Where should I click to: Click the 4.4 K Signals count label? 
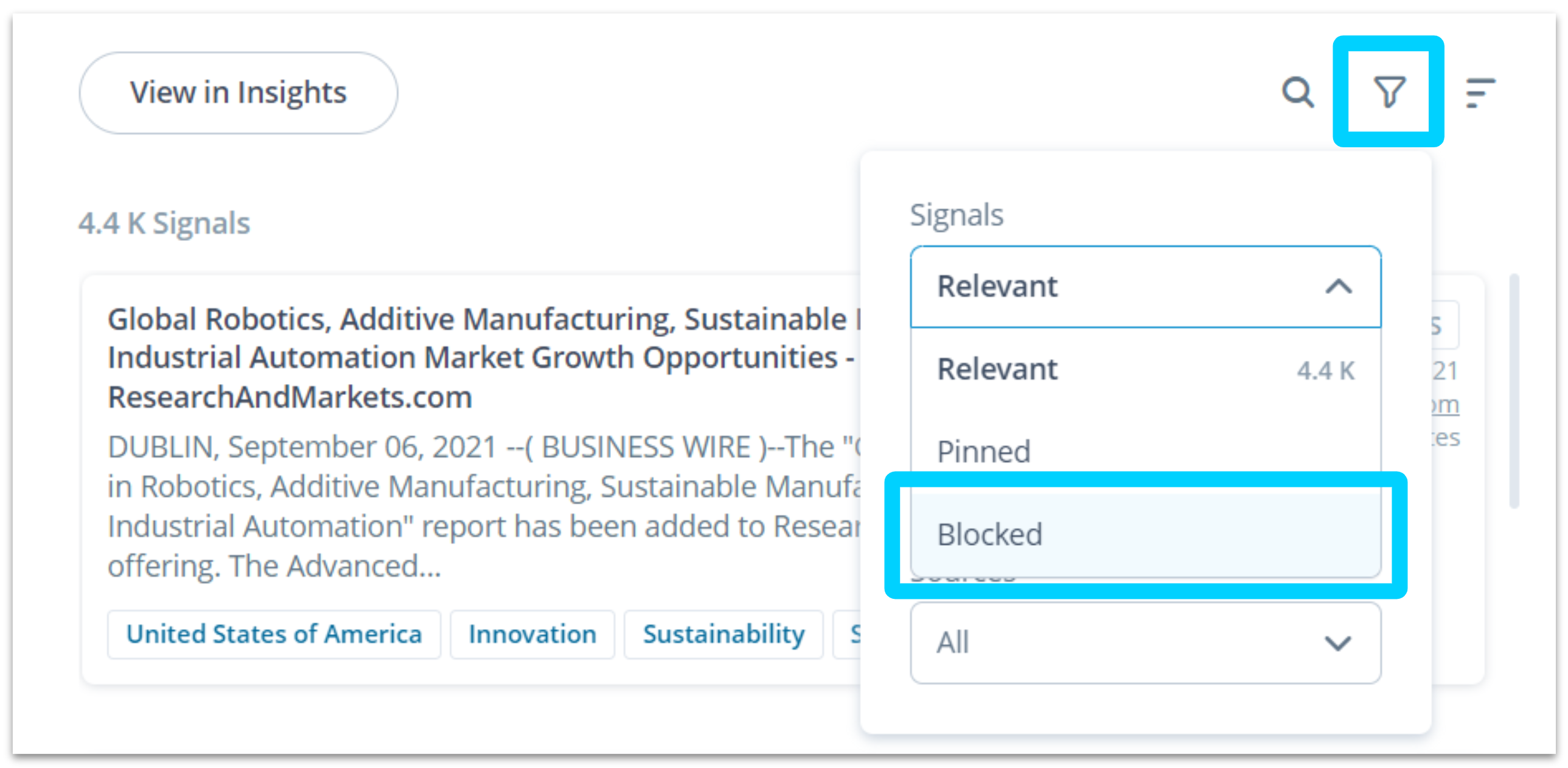[x=164, y=223]
